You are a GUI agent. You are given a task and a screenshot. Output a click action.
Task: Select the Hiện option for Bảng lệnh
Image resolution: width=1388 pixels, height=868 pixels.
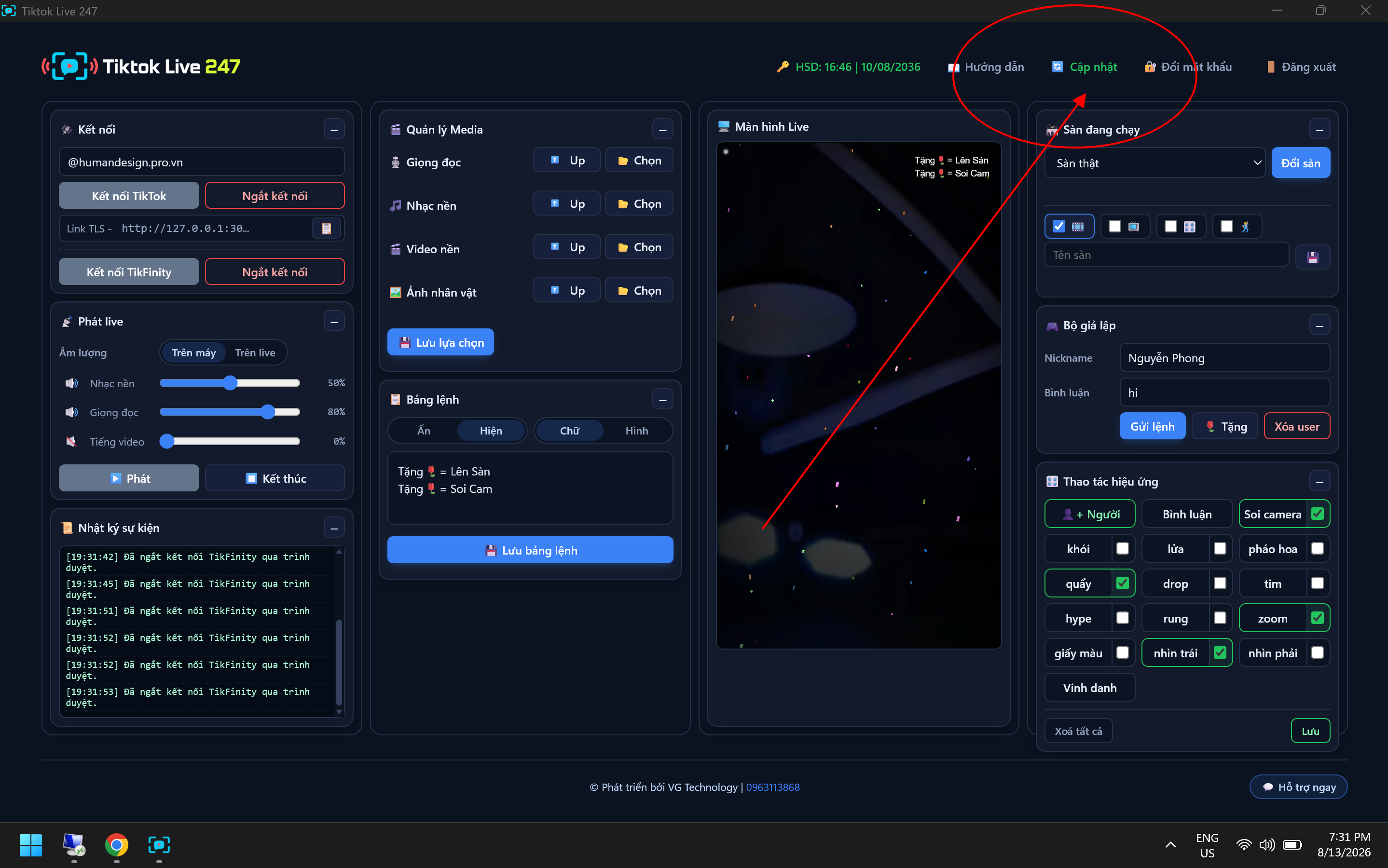491,431
